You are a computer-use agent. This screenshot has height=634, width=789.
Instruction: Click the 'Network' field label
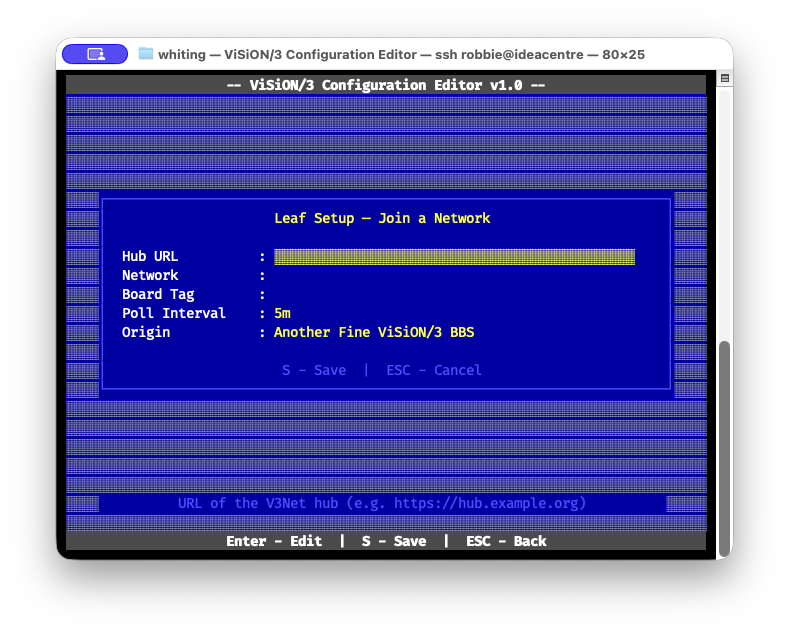point(150,276)
